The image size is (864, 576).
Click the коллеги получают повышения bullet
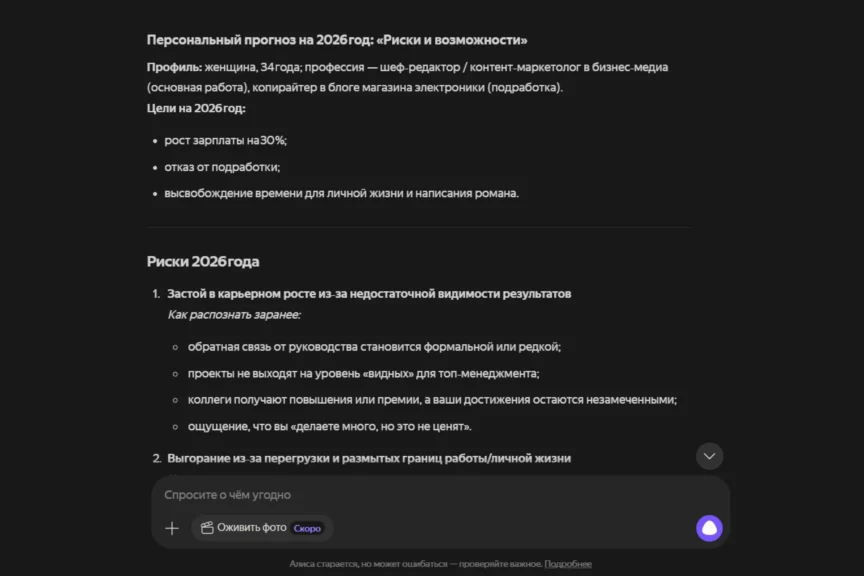click(x=432, y=400)
